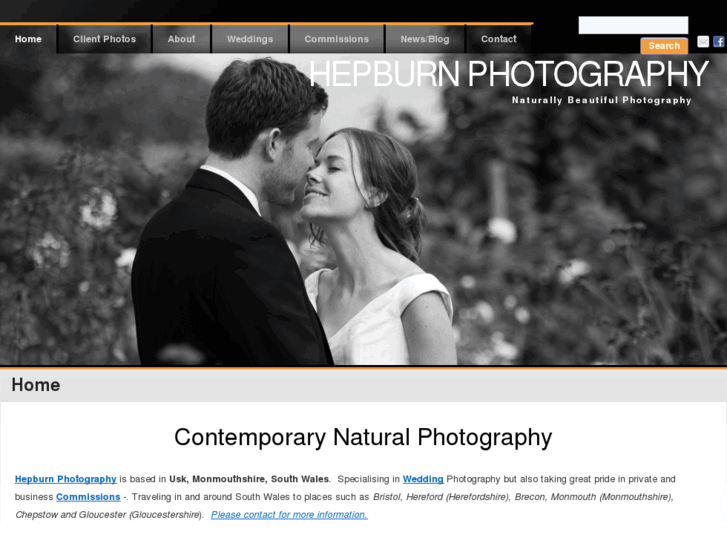This screenshot has width=727, height=545.
Task: Open the email envelope icon
Action: click(x=703, y=42)
